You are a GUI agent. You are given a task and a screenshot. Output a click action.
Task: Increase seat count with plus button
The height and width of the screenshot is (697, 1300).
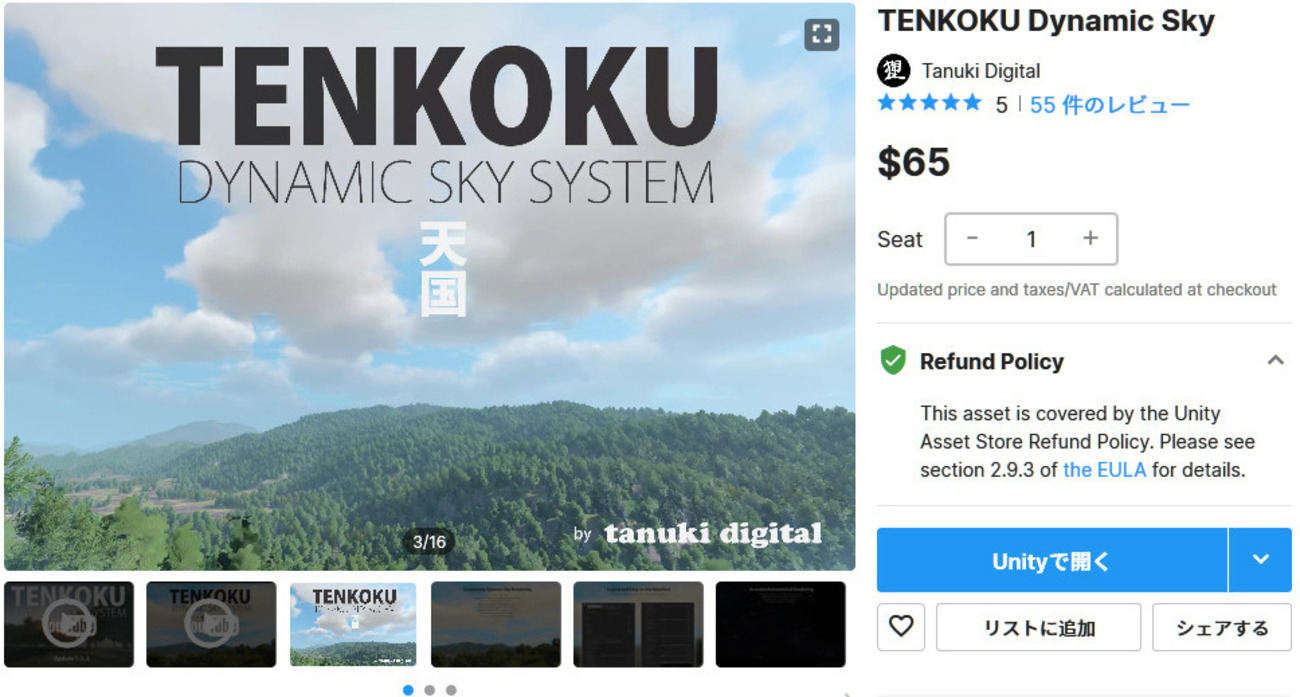1090,238
